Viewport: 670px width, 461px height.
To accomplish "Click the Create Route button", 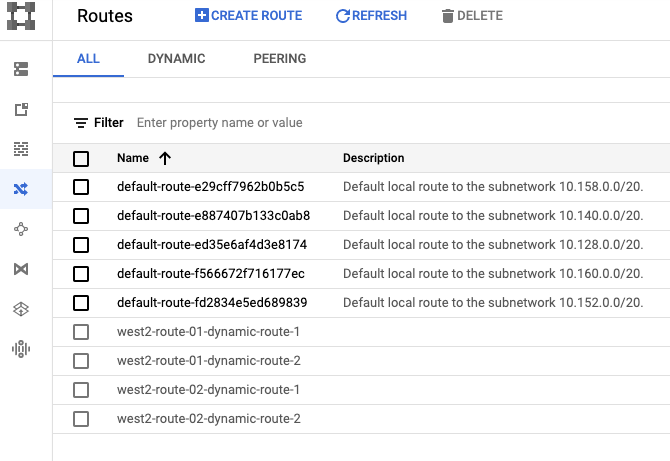I will coord(248,16).
